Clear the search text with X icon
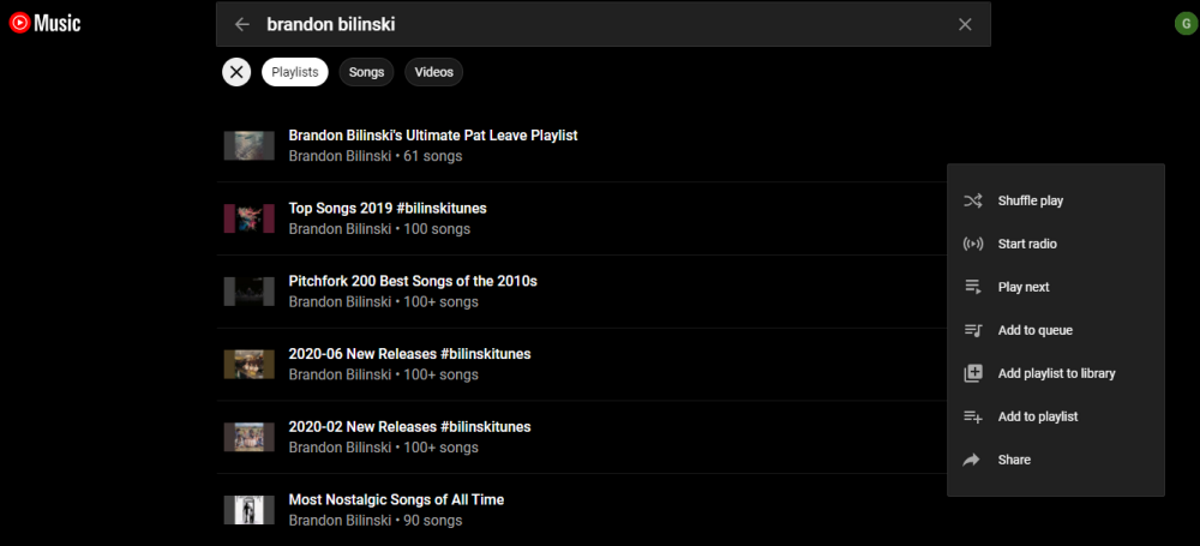The width and height of the screenshot is (1200, 546). [964, 24]
